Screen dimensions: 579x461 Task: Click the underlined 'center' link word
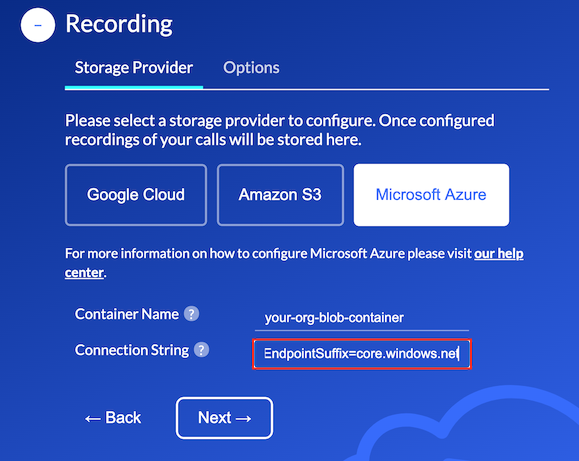tap(84, 273)
